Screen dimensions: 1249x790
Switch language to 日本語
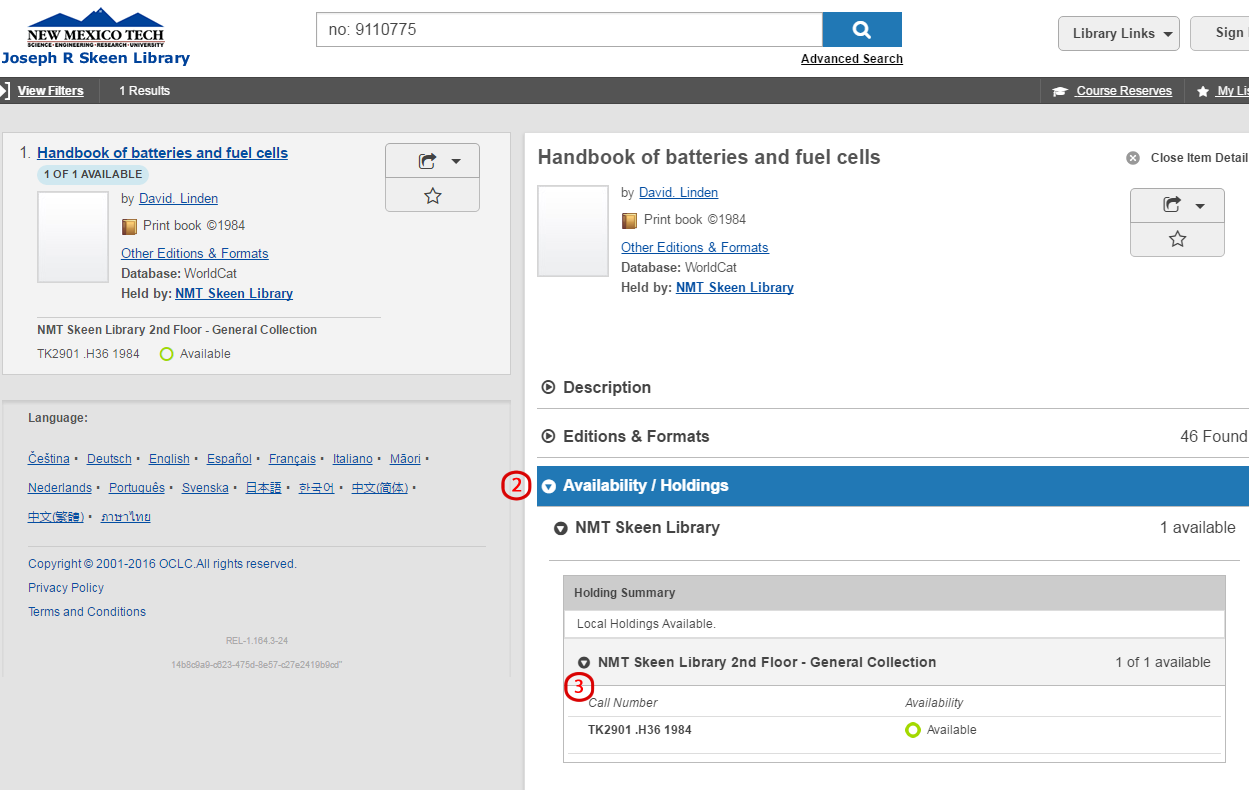pos(264,488)
